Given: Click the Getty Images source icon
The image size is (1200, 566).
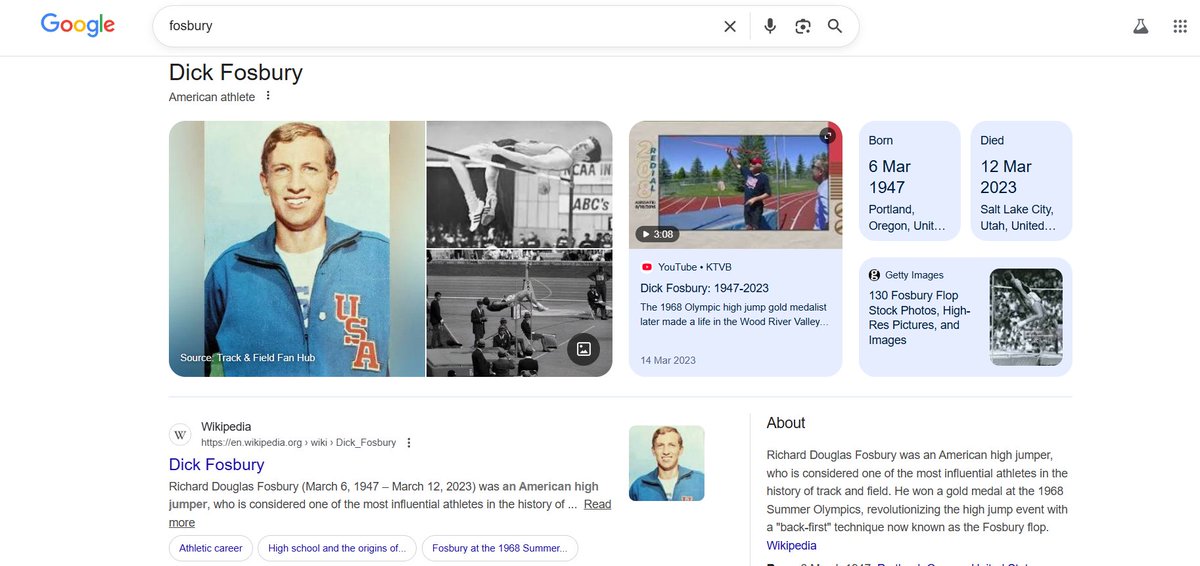Looking at the screenshot, I should pos(874,275).
